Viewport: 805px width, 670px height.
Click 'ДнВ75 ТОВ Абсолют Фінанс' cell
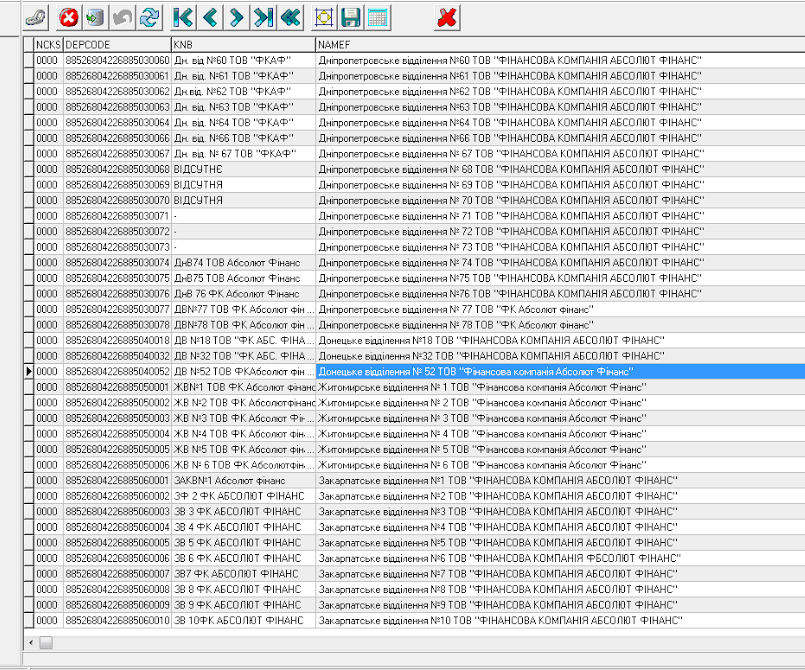click(x=243, y=278)
